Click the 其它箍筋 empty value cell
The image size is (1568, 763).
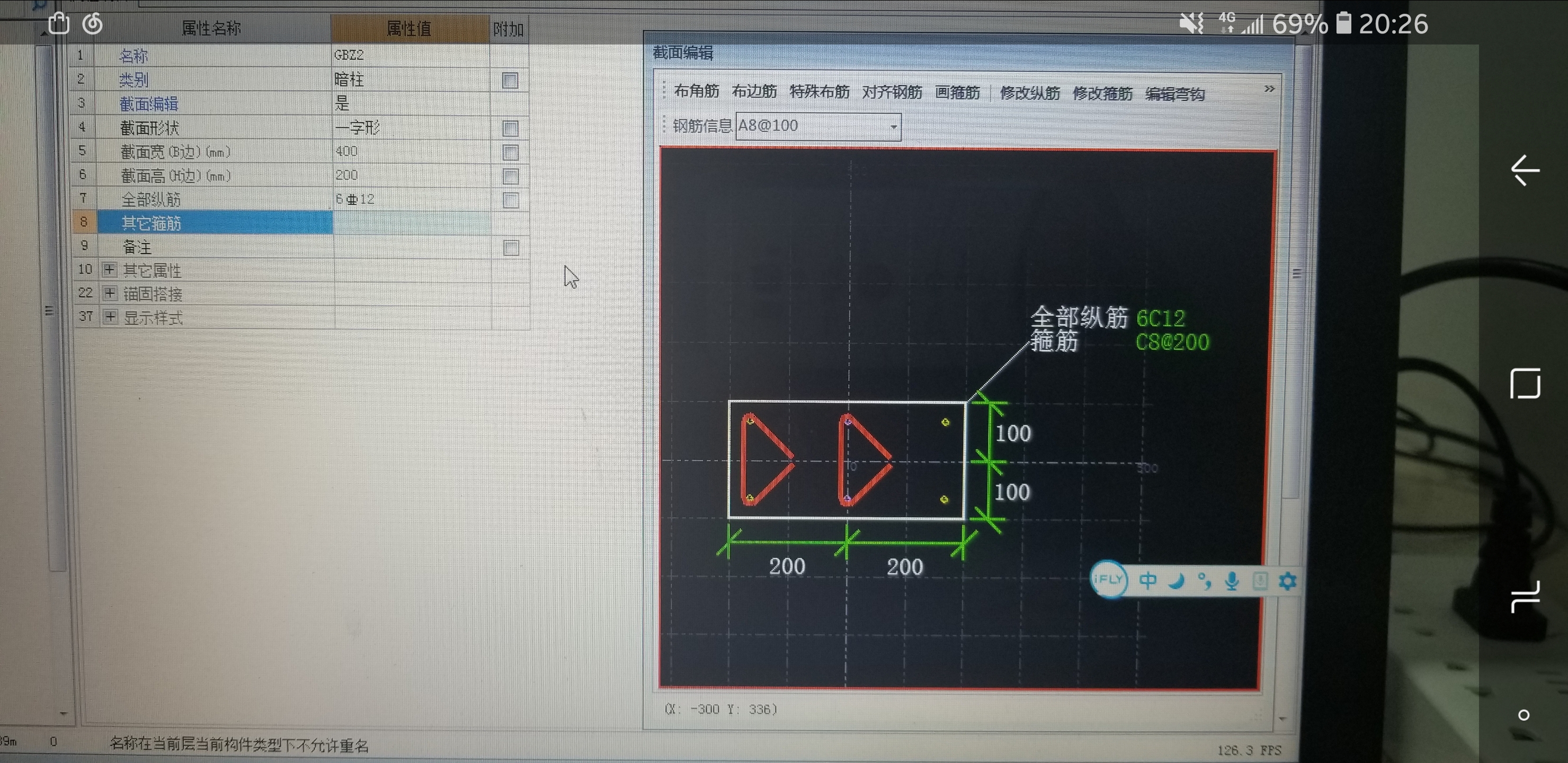412,223
